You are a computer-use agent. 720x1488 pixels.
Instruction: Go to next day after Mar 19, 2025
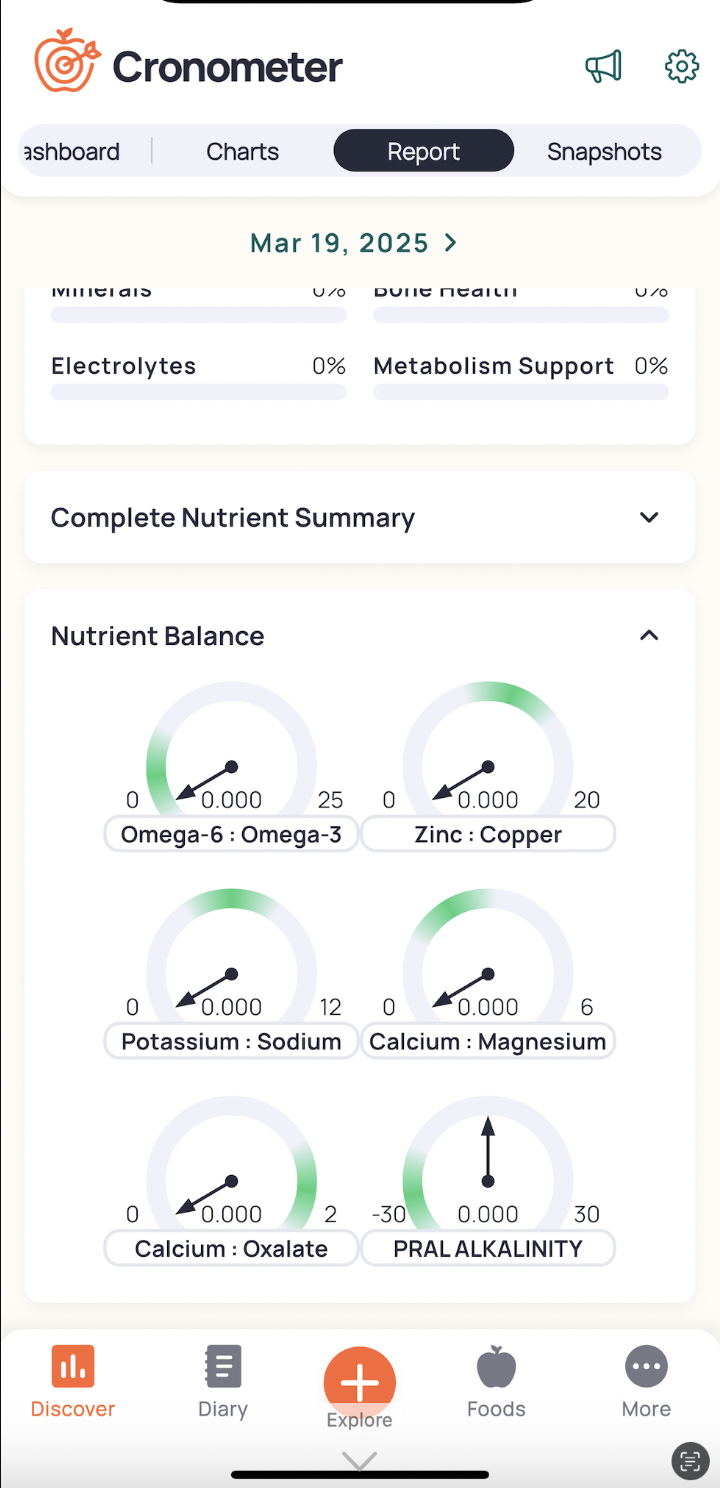point(451,243)
